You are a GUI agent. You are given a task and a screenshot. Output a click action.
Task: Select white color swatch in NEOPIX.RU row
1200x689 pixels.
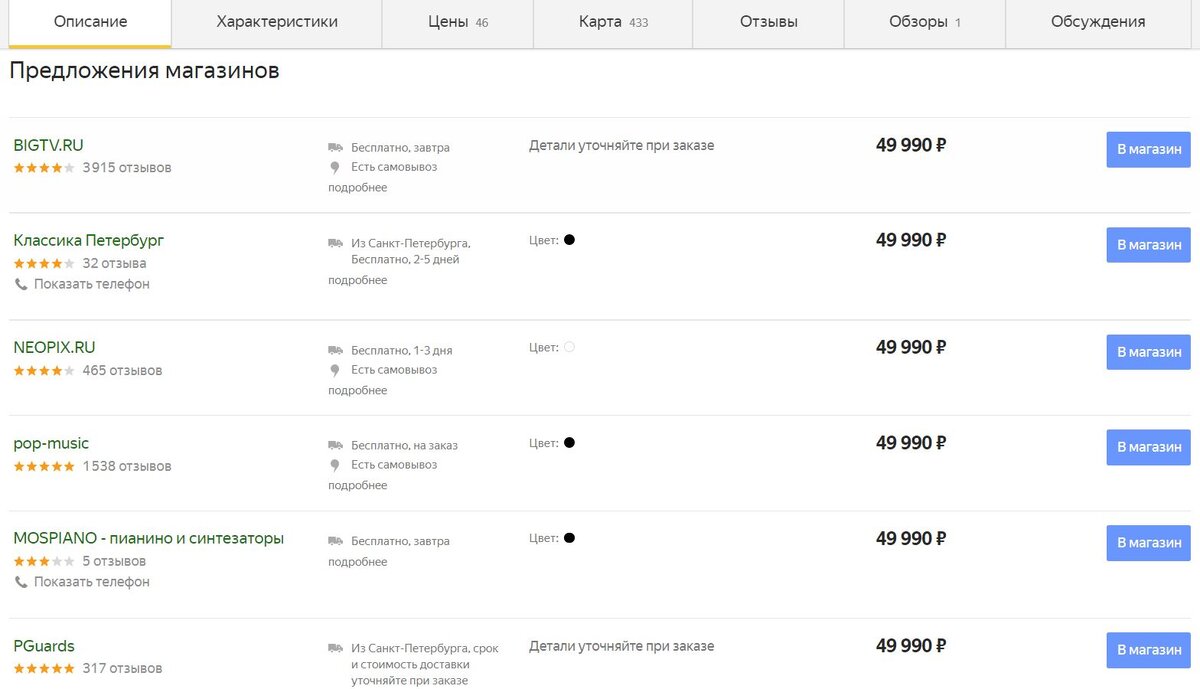coord(569,347)
